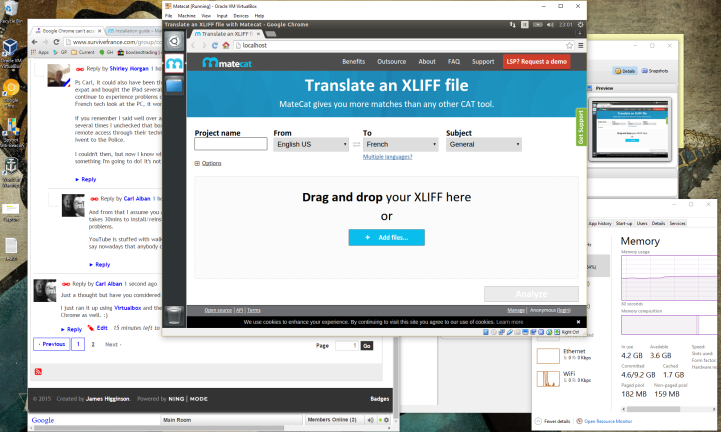The width and height of the screenshot is (721, 432).
Task: Switch to the Services tab in Task Manager
Action: [x=677, y=223]
